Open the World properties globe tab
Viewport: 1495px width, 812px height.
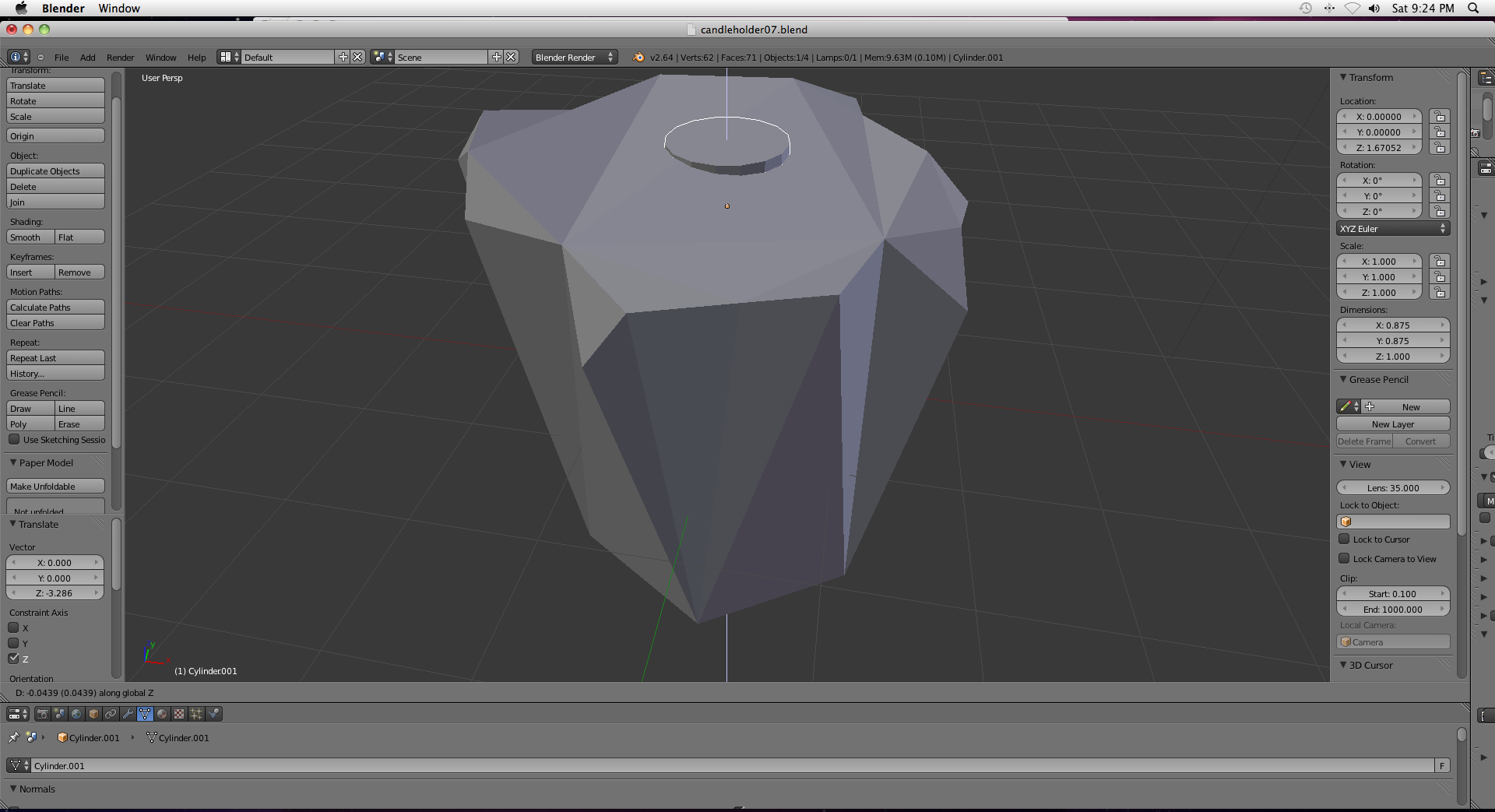(x=77, y=714)
